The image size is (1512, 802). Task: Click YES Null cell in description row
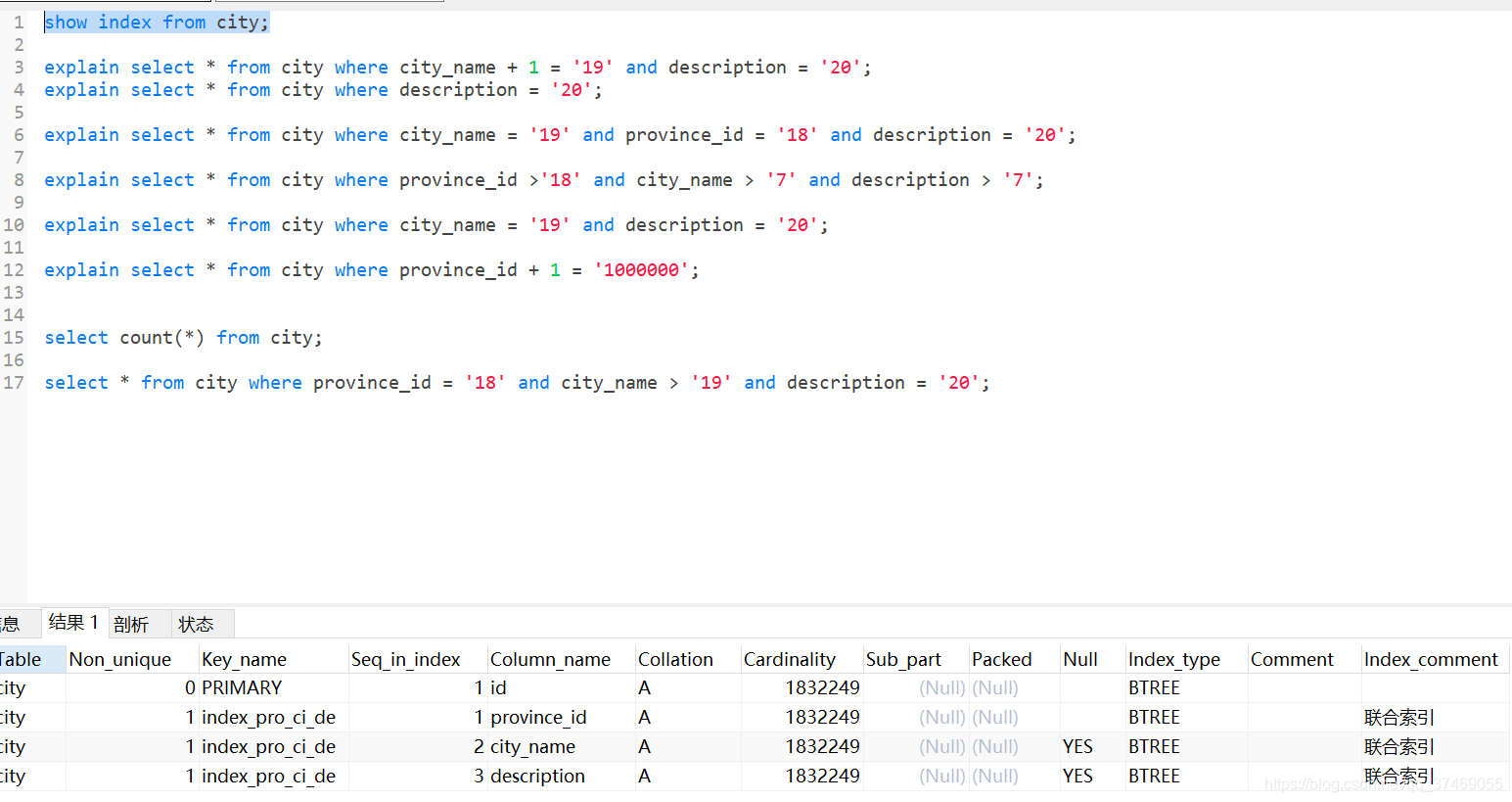(1093, 776)
